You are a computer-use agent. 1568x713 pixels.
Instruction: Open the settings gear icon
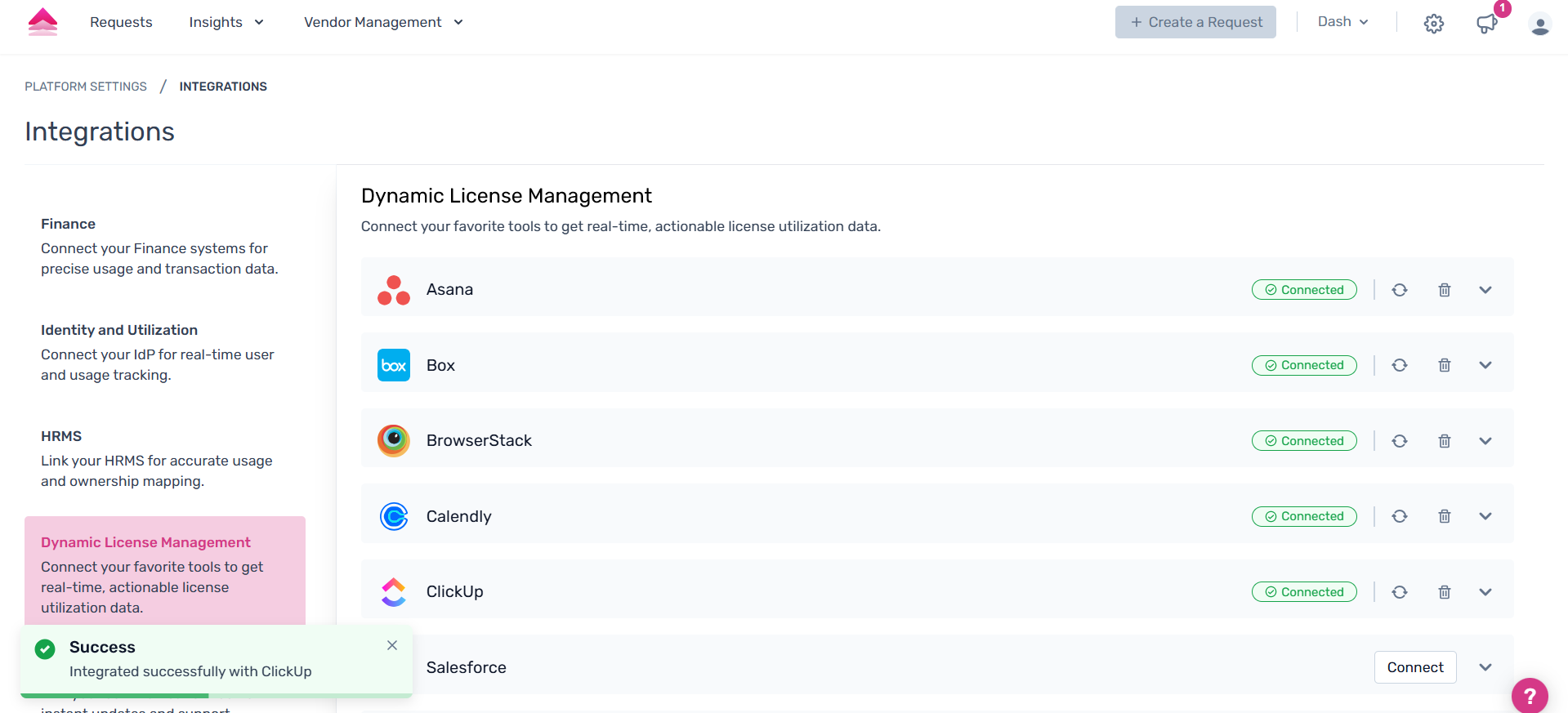coord(1434,24)
